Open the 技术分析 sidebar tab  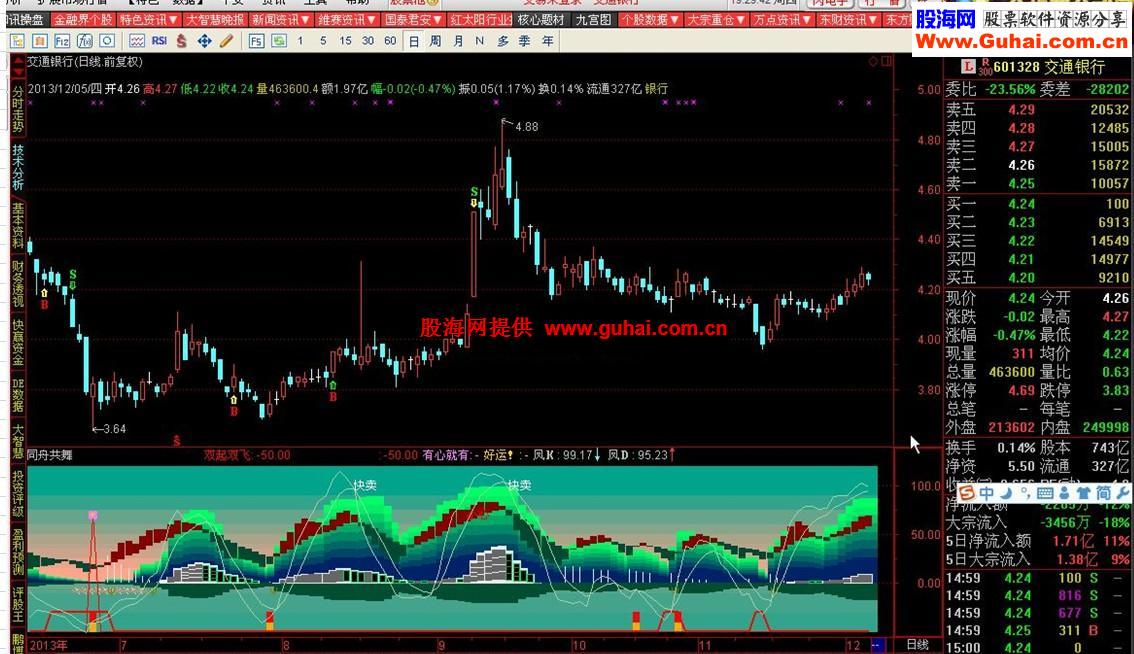[18, 167]
